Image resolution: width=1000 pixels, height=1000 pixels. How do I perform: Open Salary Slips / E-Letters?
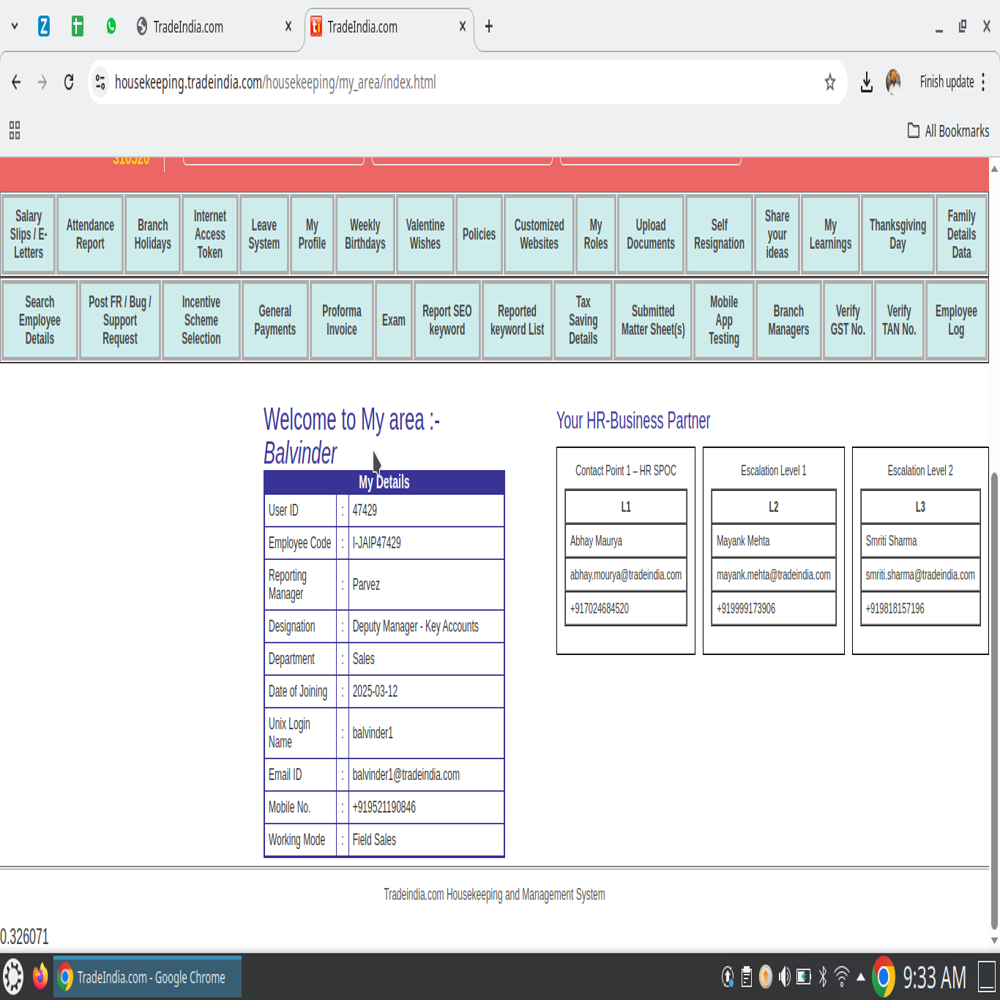click(x=29, y=234)
